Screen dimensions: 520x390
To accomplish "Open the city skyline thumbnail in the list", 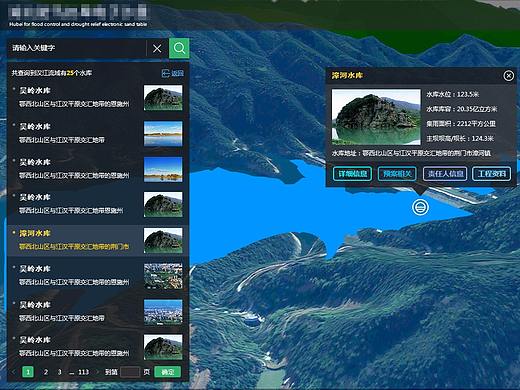I will click(163, 312).
